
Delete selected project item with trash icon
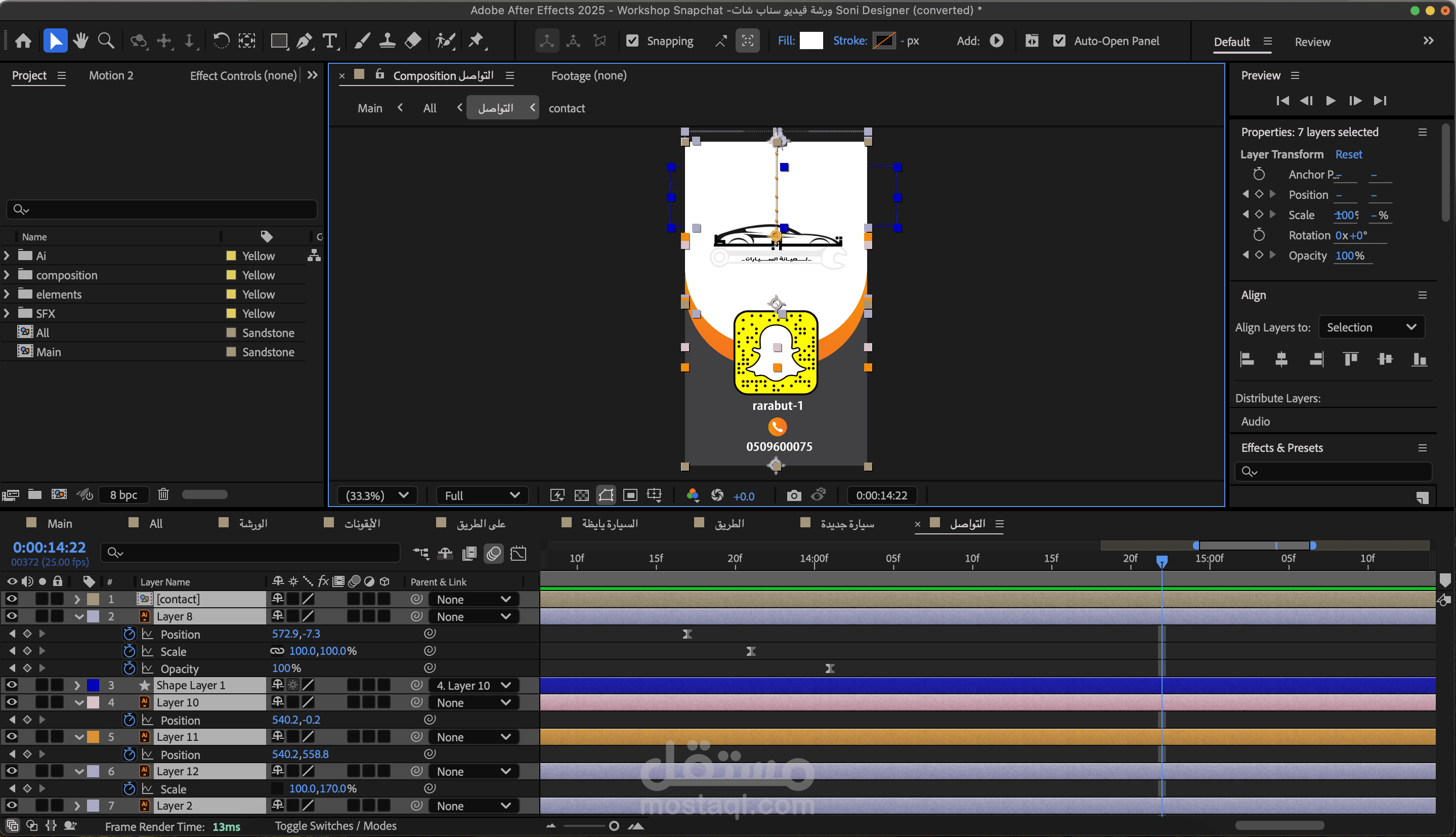coord(163,494)
